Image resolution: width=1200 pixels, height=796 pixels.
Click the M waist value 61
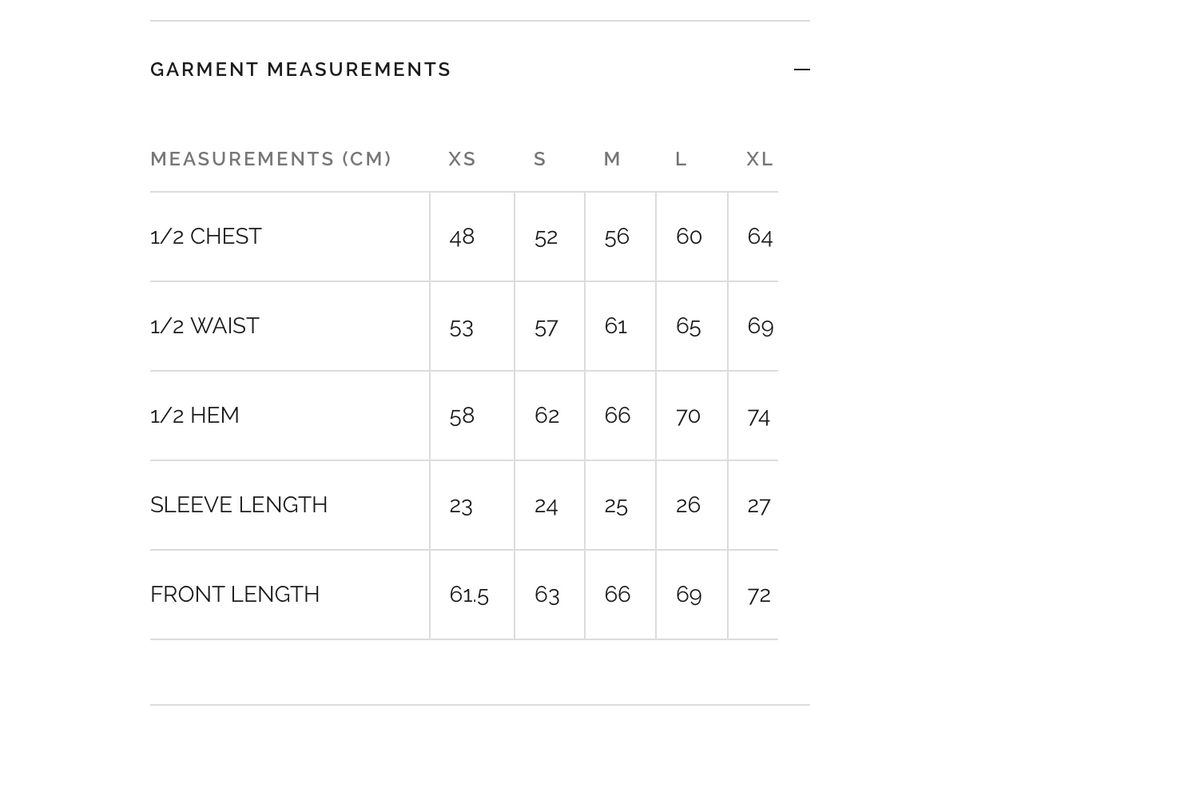click(616, 326)
